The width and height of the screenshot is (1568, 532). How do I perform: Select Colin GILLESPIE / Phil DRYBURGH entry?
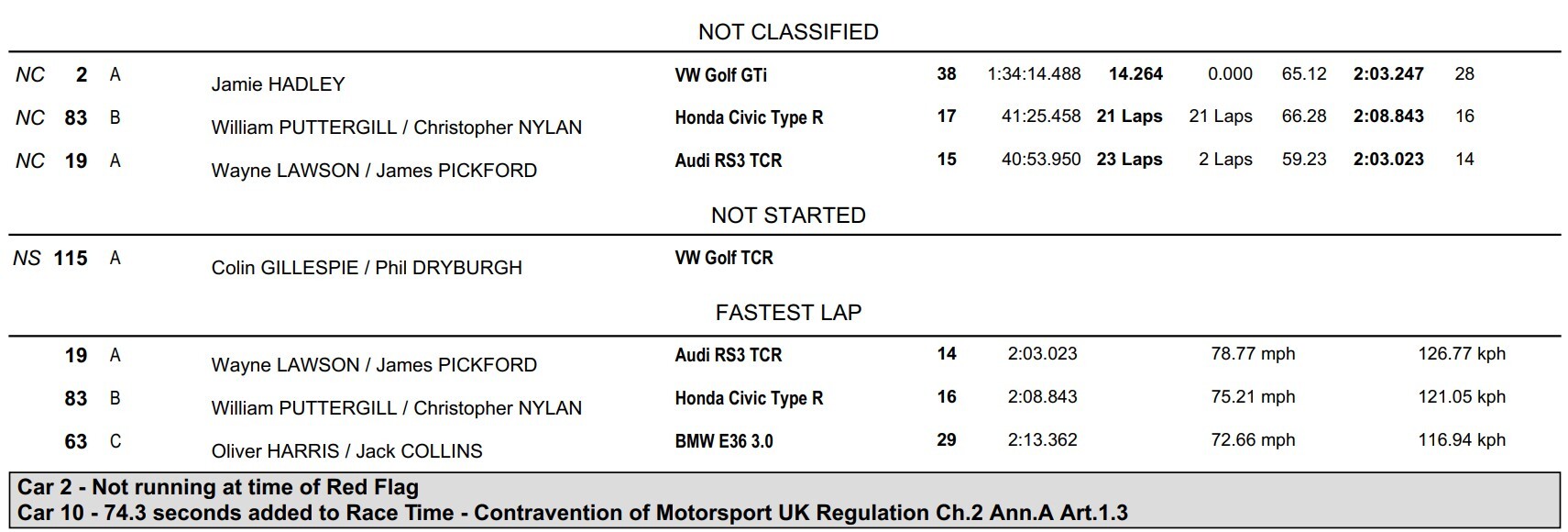click(367, 268)
